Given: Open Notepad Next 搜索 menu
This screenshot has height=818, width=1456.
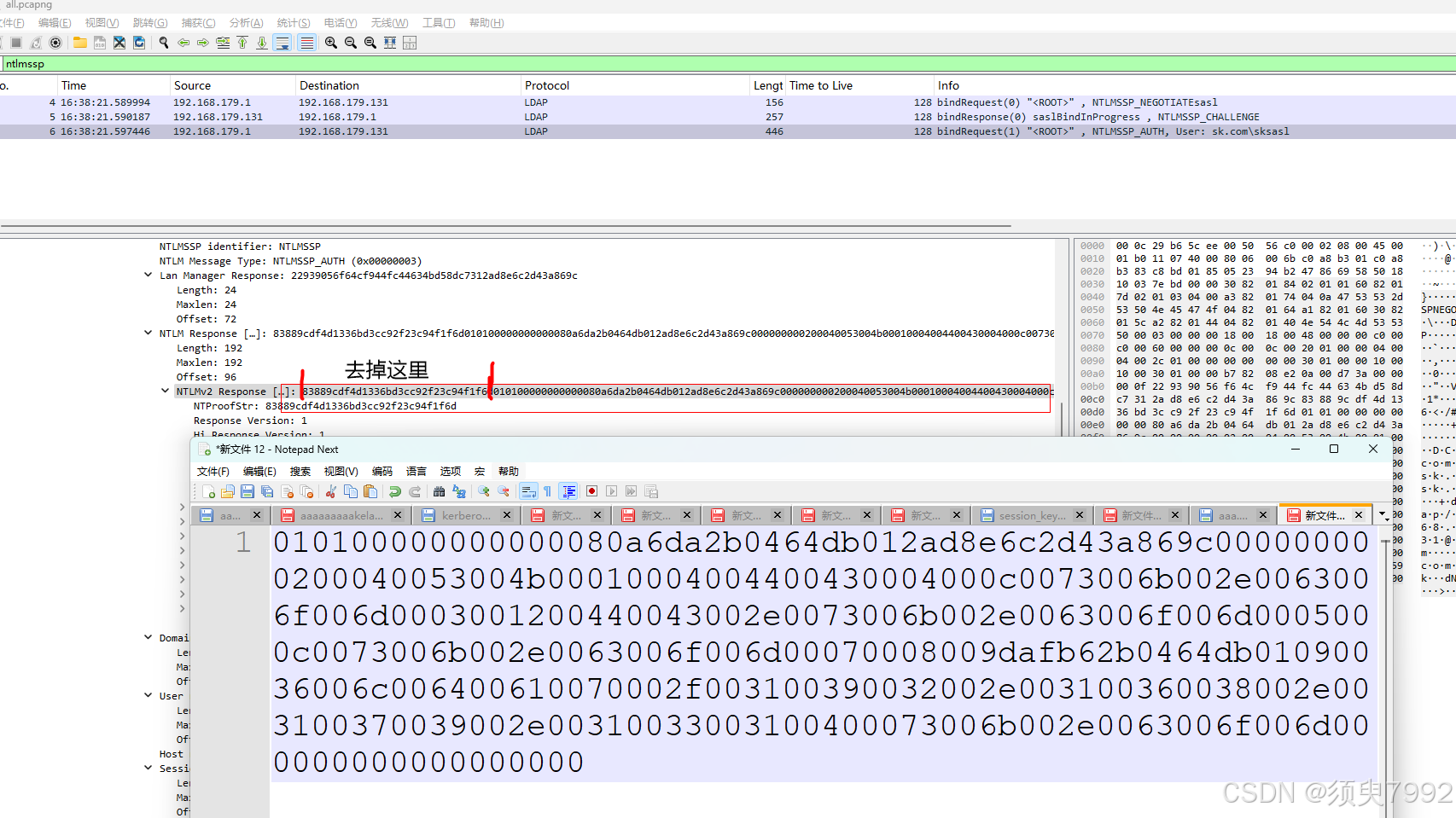Looking at the screenshot, I should click(300, 472).
